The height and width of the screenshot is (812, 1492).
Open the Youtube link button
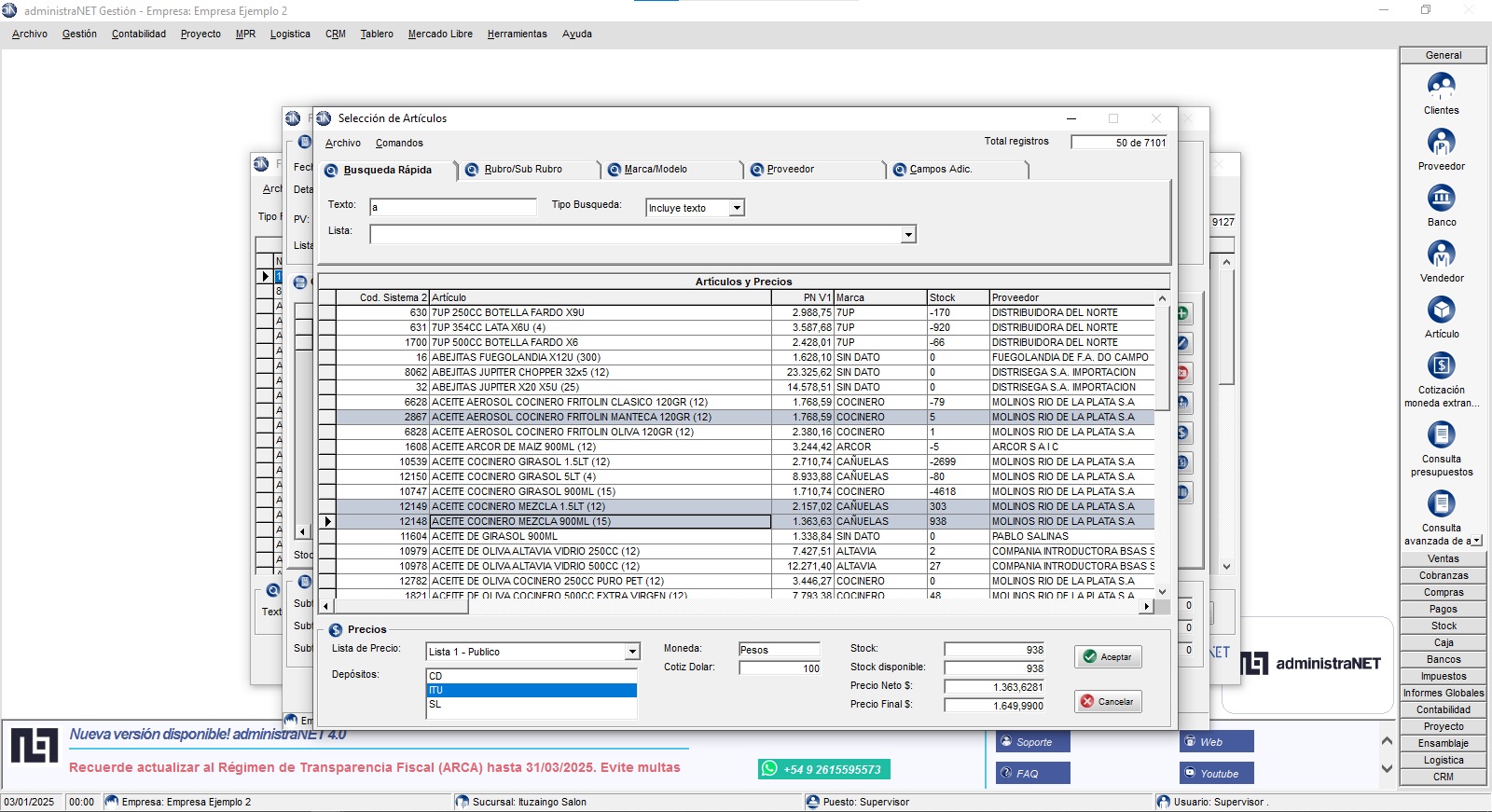1216,773
